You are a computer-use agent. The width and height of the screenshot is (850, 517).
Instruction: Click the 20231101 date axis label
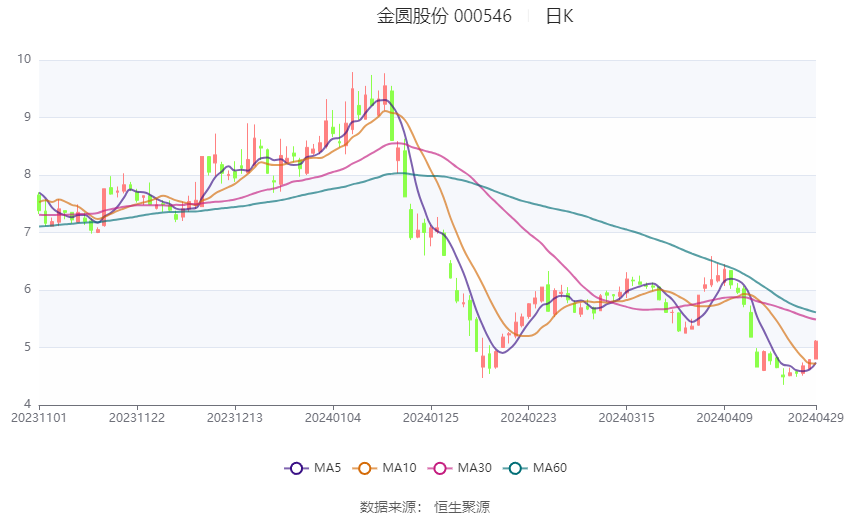click(39, 418)
